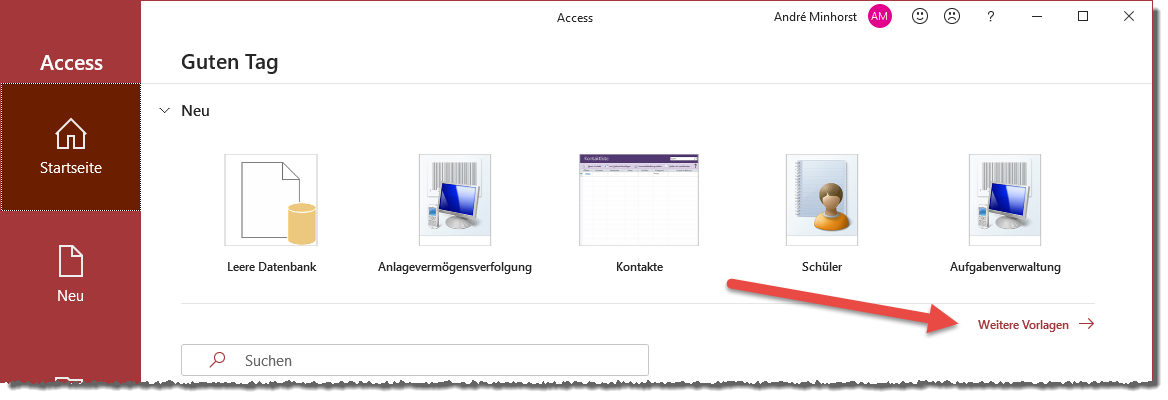This screenshot has height=400, width=1168.
Task: Select the Neu page icon in sidebar
Action: tap(71, 261)
